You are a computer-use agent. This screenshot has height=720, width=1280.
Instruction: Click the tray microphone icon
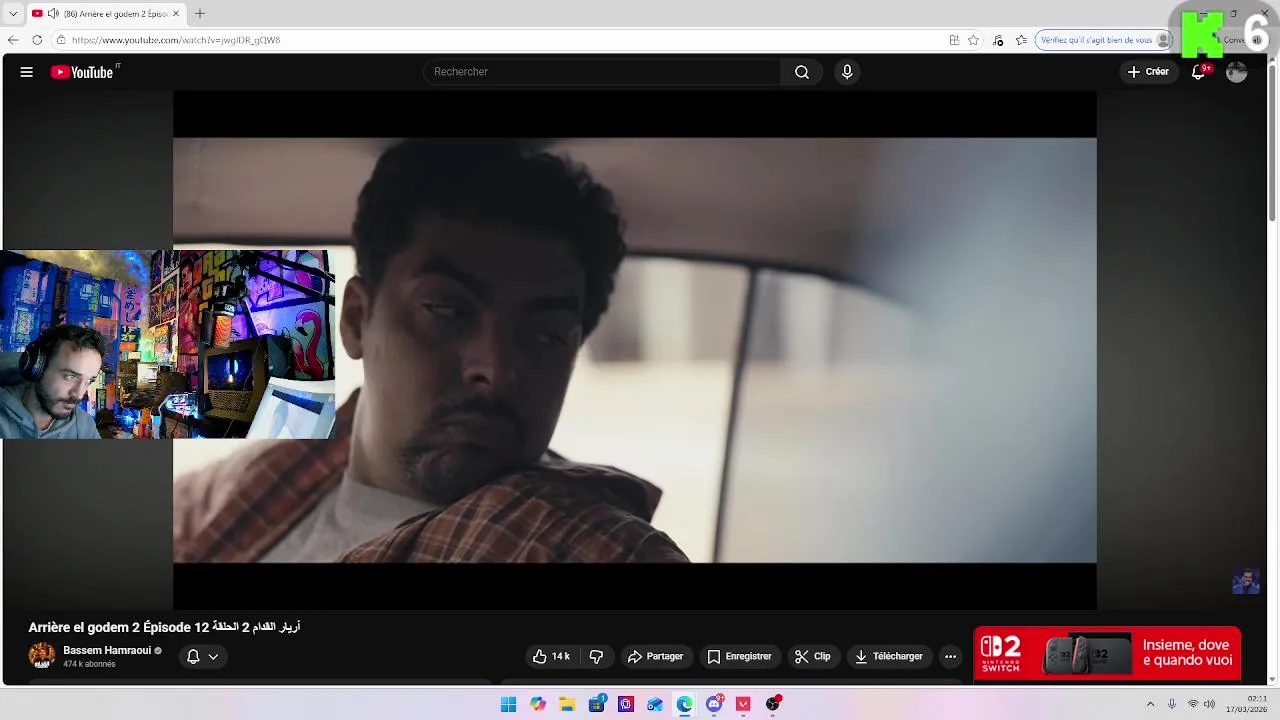[1172, 704]
